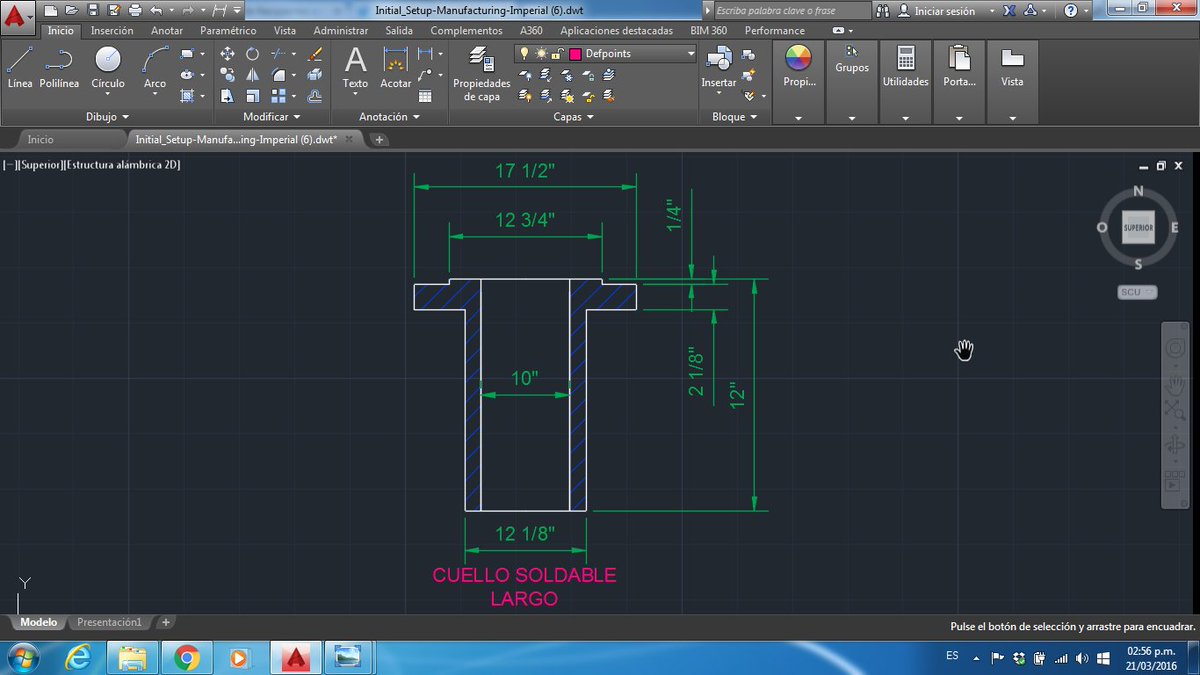Viewport: 1200px width, 675px height.
Task: Toggle the layer lightbulb on/off icon
Action: click(x=524, y=53)
